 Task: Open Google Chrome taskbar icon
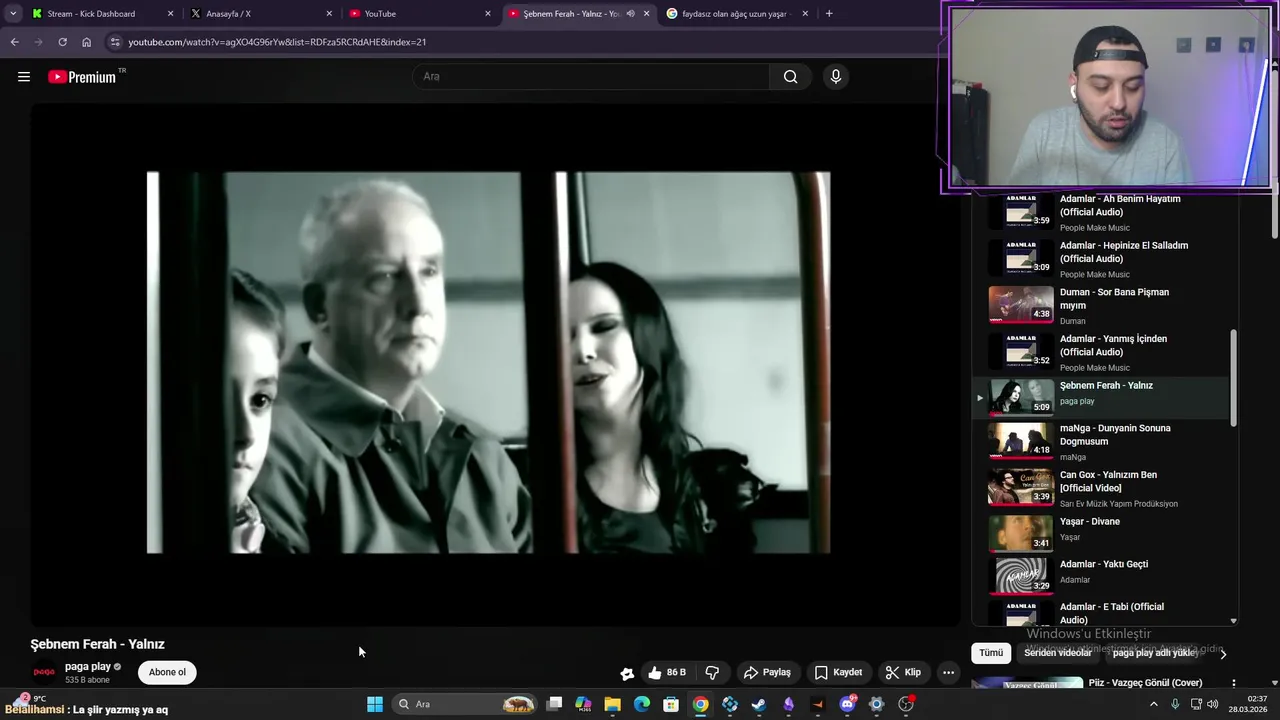pyautogui.click(x=701, y=704)
